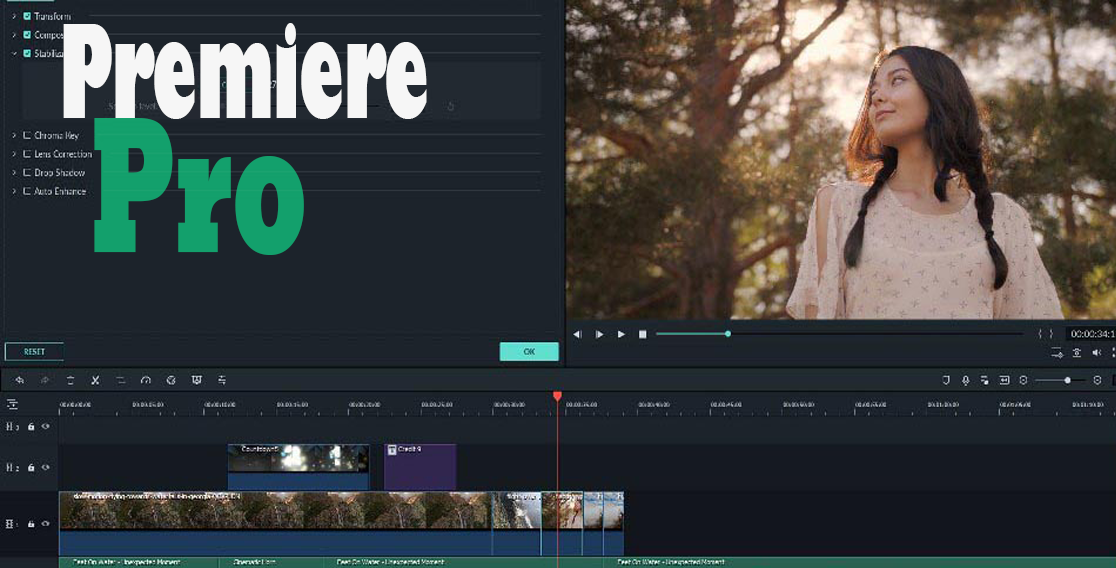Click the left brace mark-in icon
This screenshot has width=1116, height=568.
[x=1041, y=334]
